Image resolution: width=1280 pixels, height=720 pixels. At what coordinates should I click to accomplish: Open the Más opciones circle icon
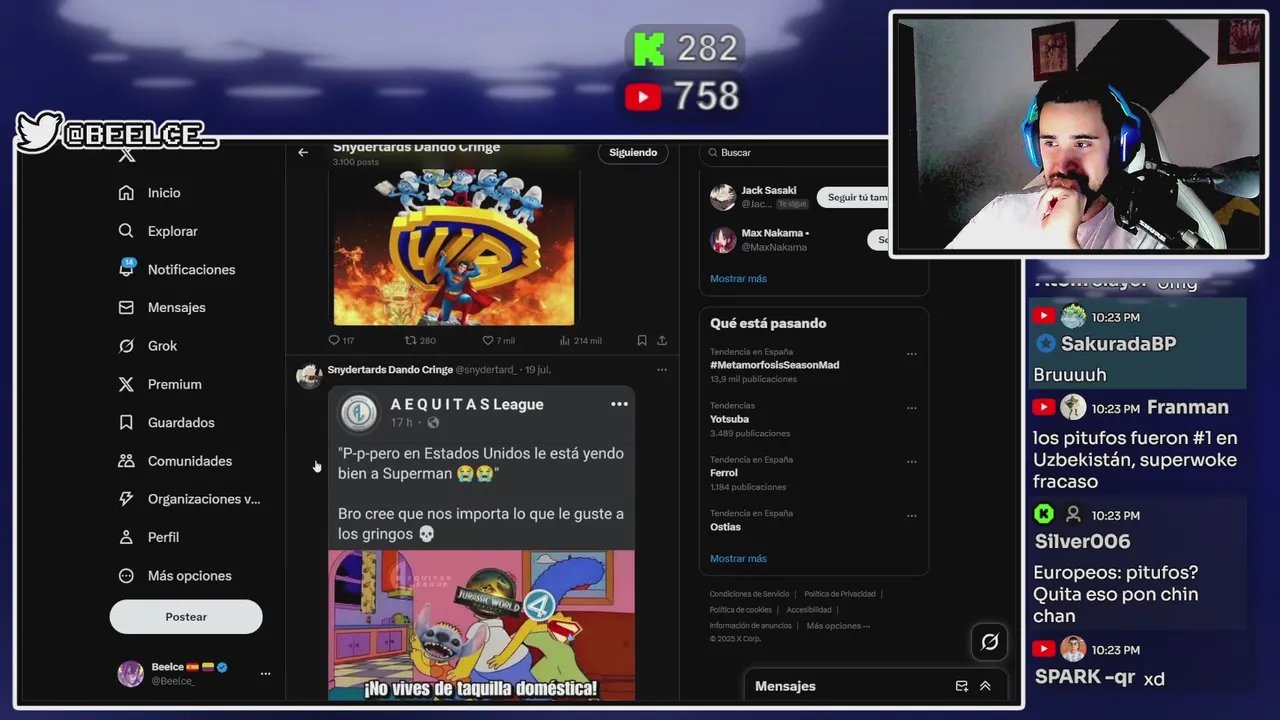pos(126,576)
